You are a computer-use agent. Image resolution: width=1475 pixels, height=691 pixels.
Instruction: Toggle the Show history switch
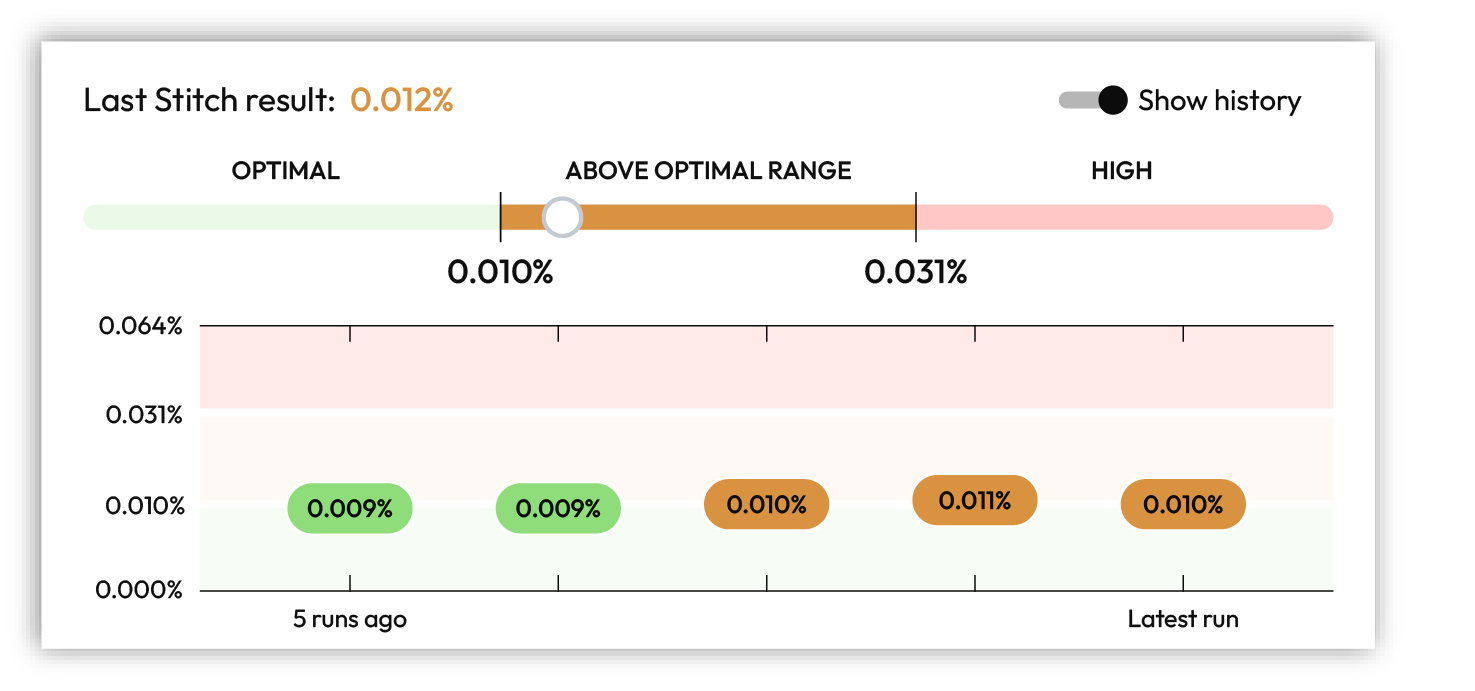[1090, 100]
